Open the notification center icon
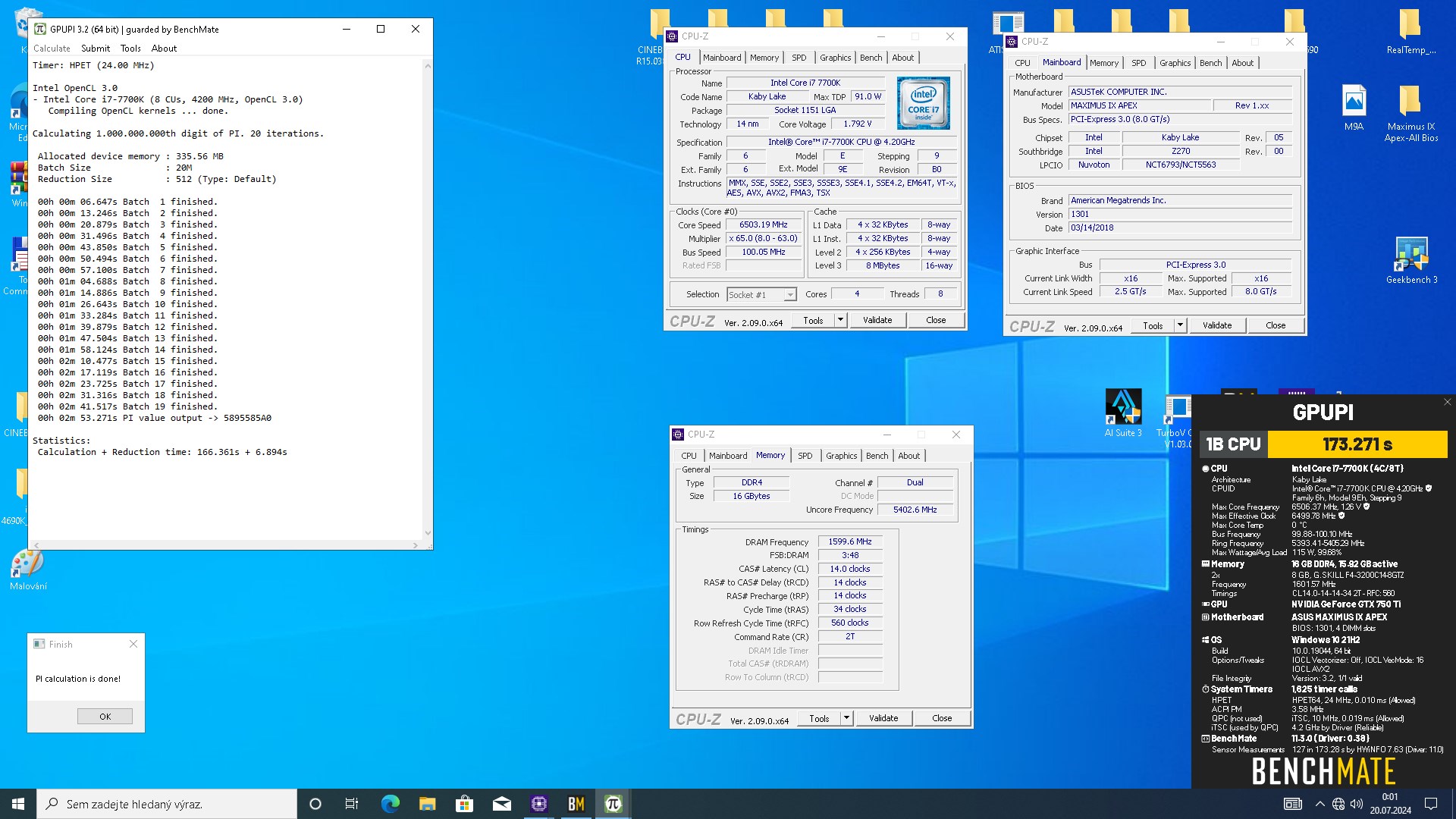Screen dimensions: 1456x819 (1431, 804)
